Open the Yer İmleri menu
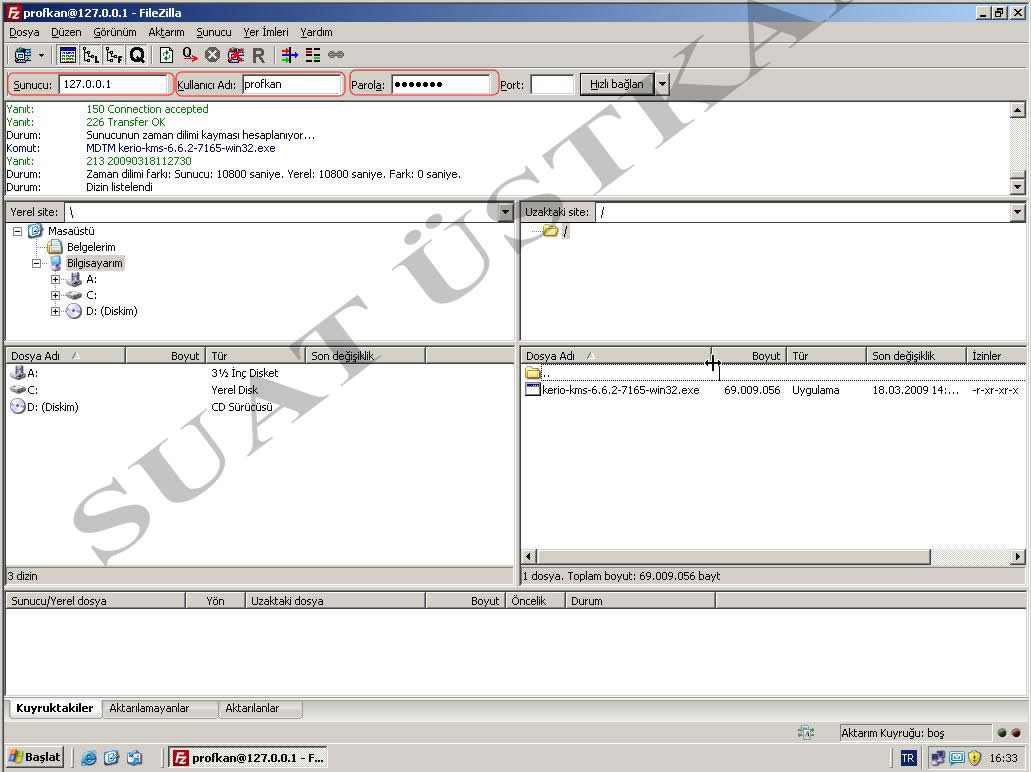Image resolution: width=1031 pixels, height=772 pixels. point(266,32)
